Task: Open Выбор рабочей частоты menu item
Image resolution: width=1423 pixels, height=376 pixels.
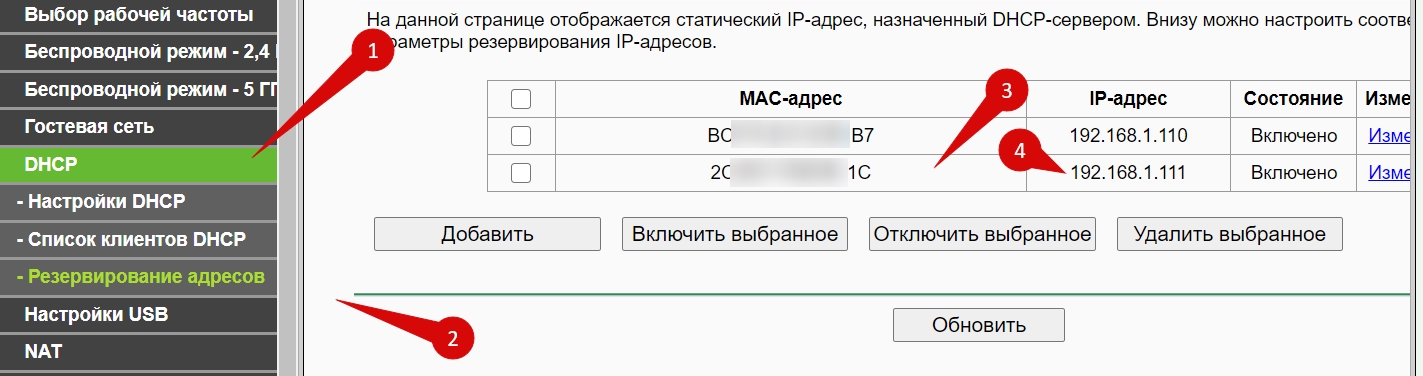Action: 138,15
